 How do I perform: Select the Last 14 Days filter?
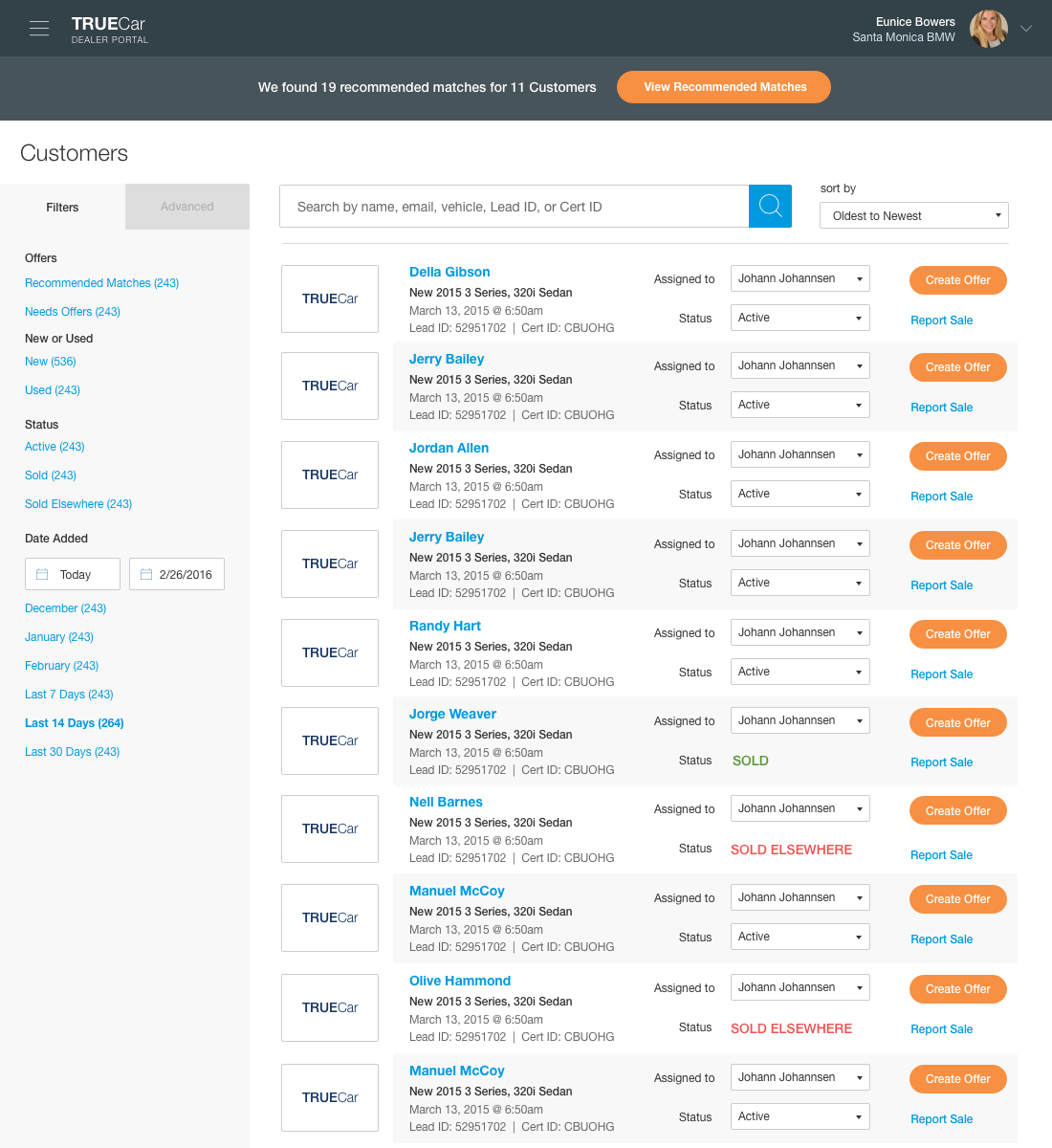(x=74, y=722)
